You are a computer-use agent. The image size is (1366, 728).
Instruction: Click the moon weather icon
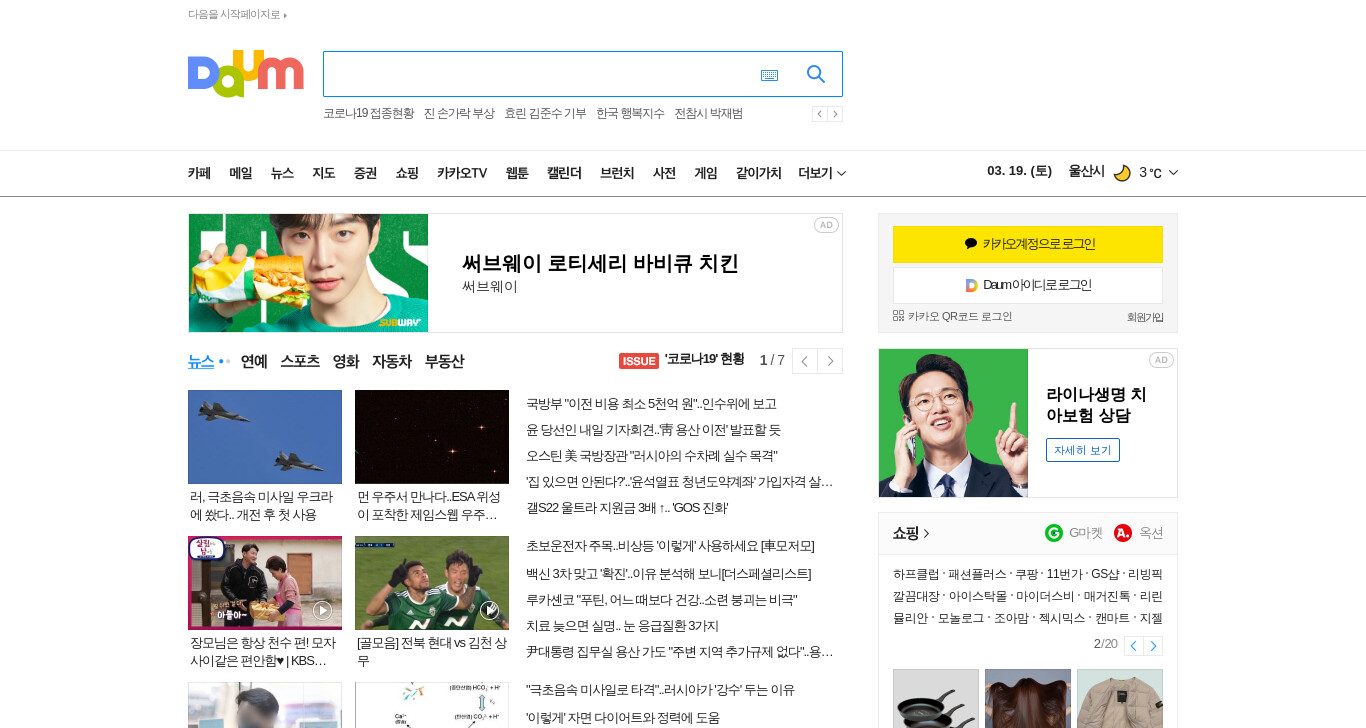point(1122,173)
